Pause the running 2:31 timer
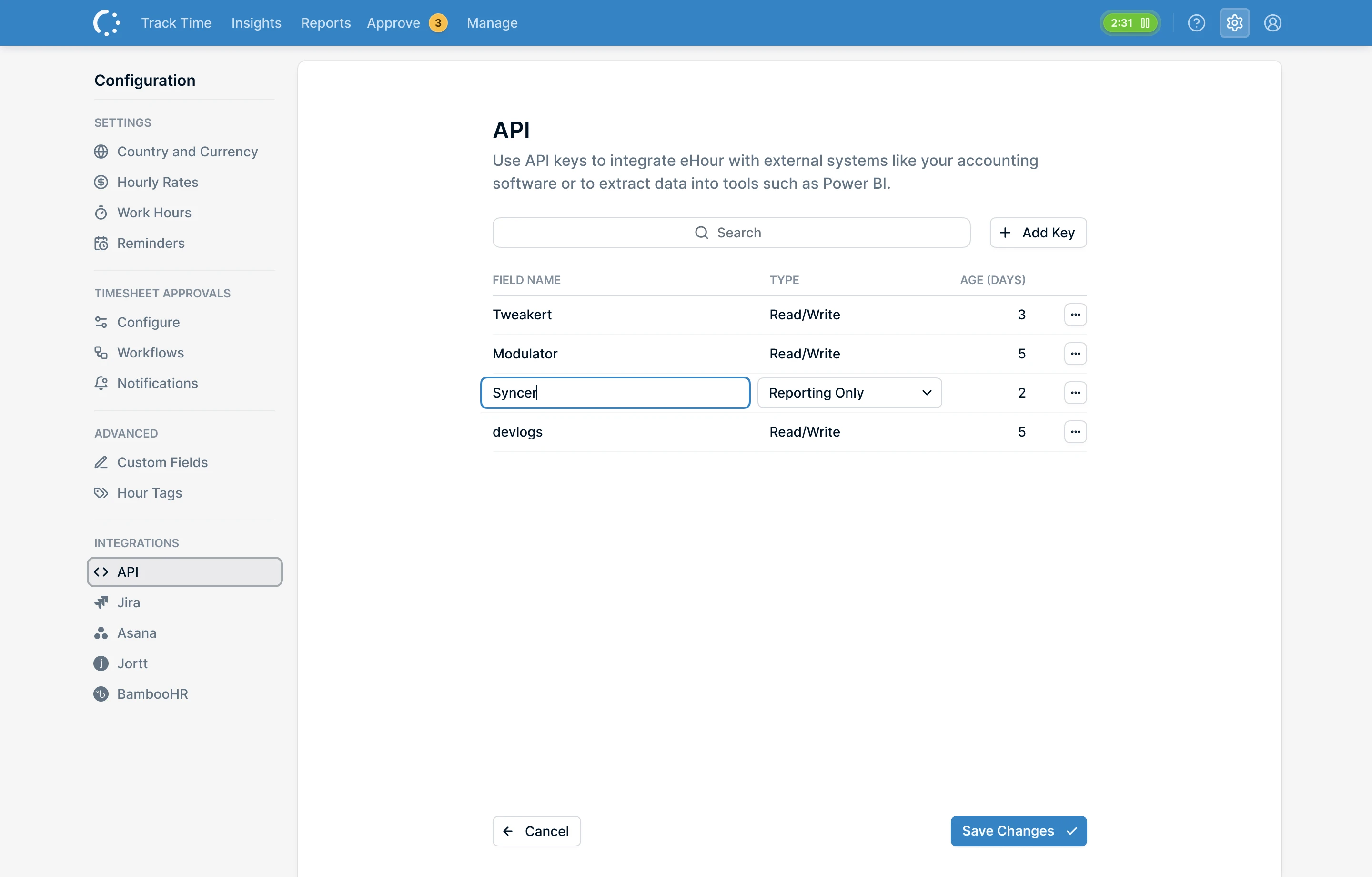This screenshot has height=877, width=1372. (x=1145, y=23)
